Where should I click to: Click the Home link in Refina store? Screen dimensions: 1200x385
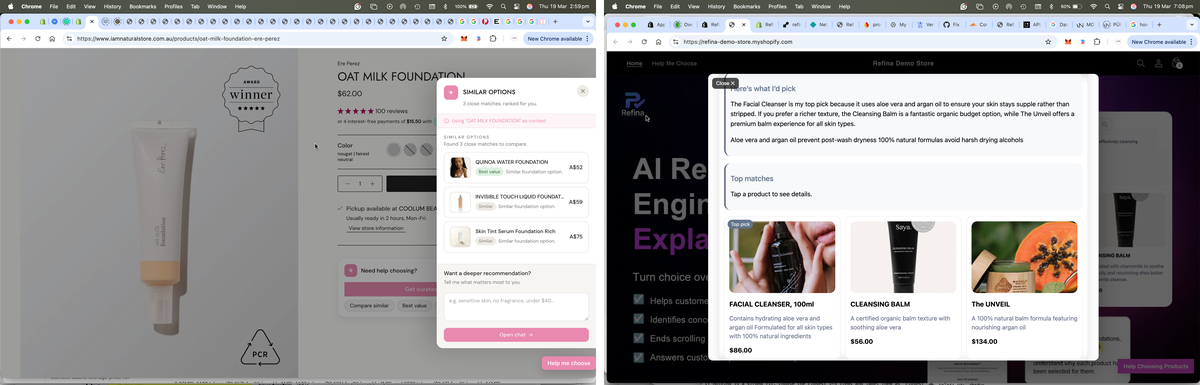(634, 63)
